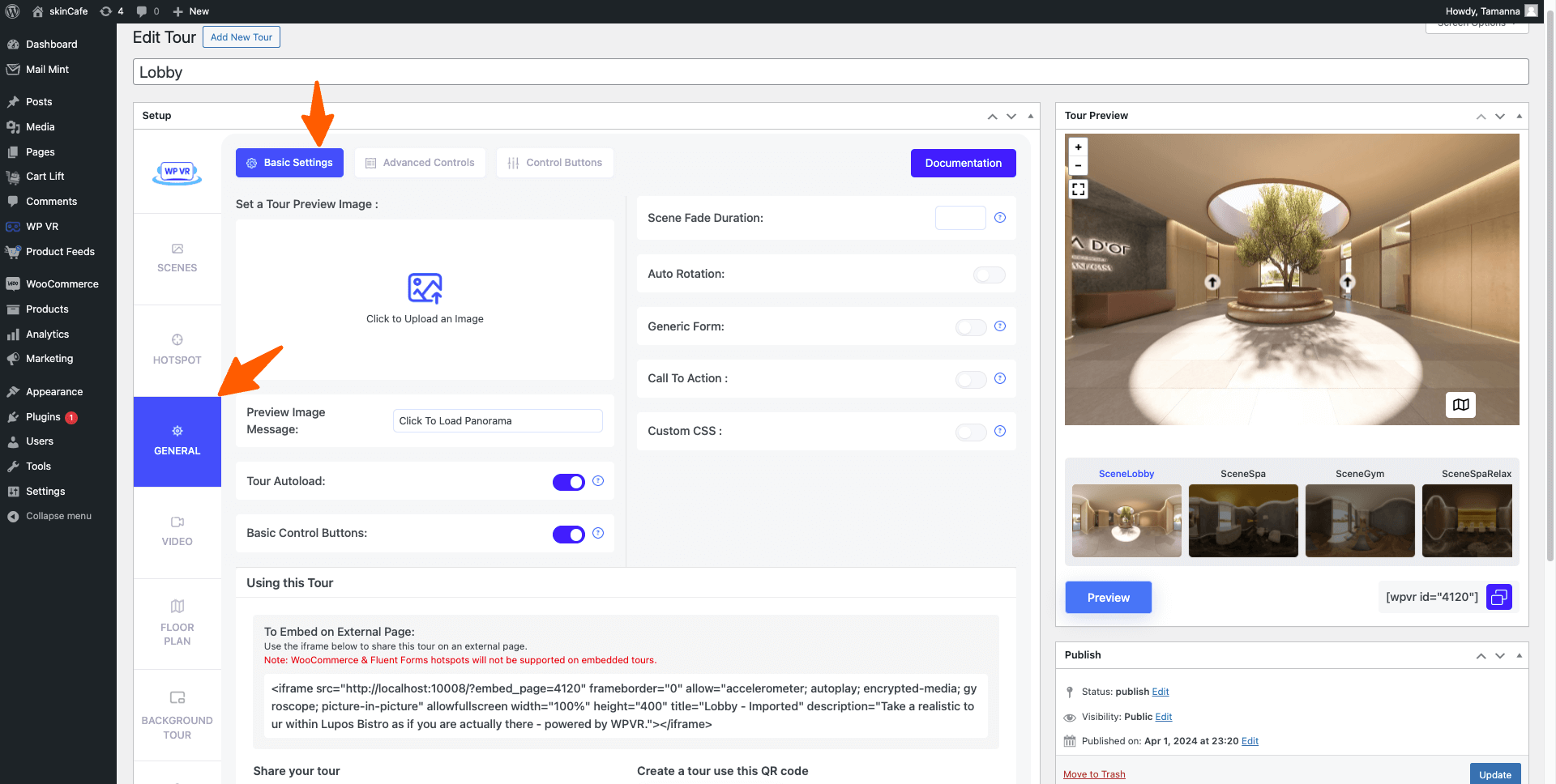This screenshot has height=784, width=1556.
Task: Open Call To Action help icon
Action: 1000,378
